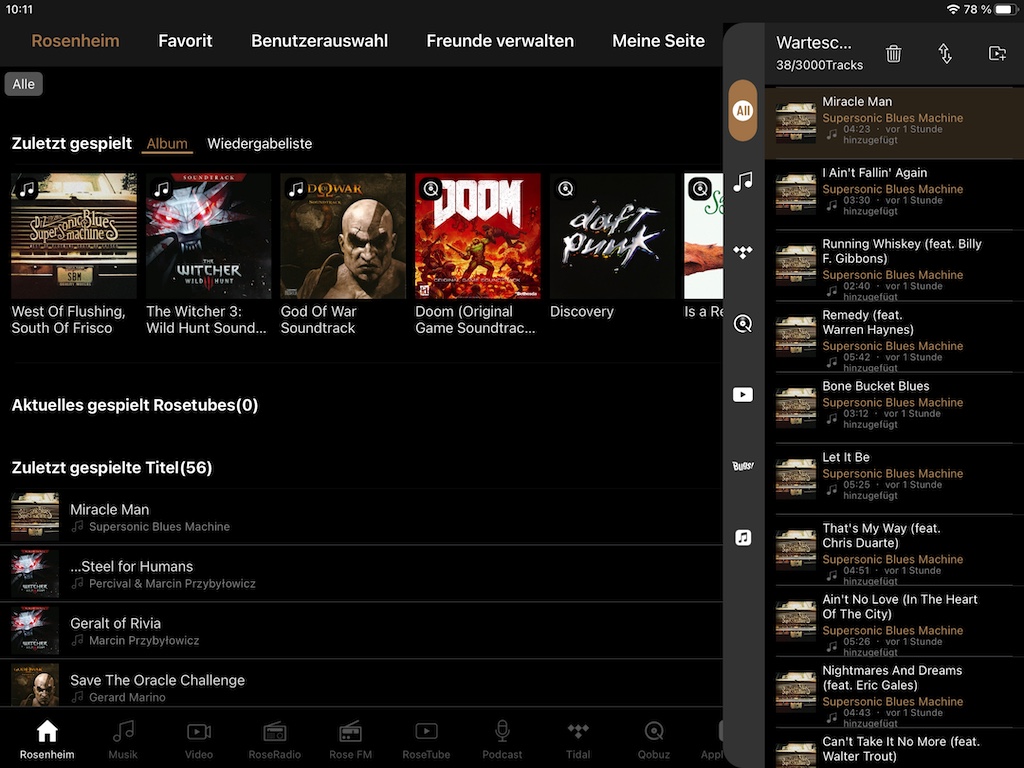Screen dimensions: 1024x768
Task: Open the Meine Seite tab
Action: click(658, 40)
